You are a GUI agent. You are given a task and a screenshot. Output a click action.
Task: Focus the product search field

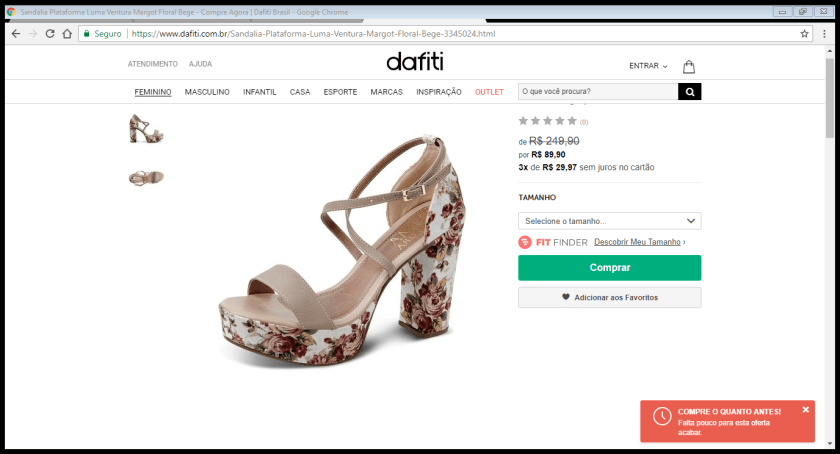597,92
